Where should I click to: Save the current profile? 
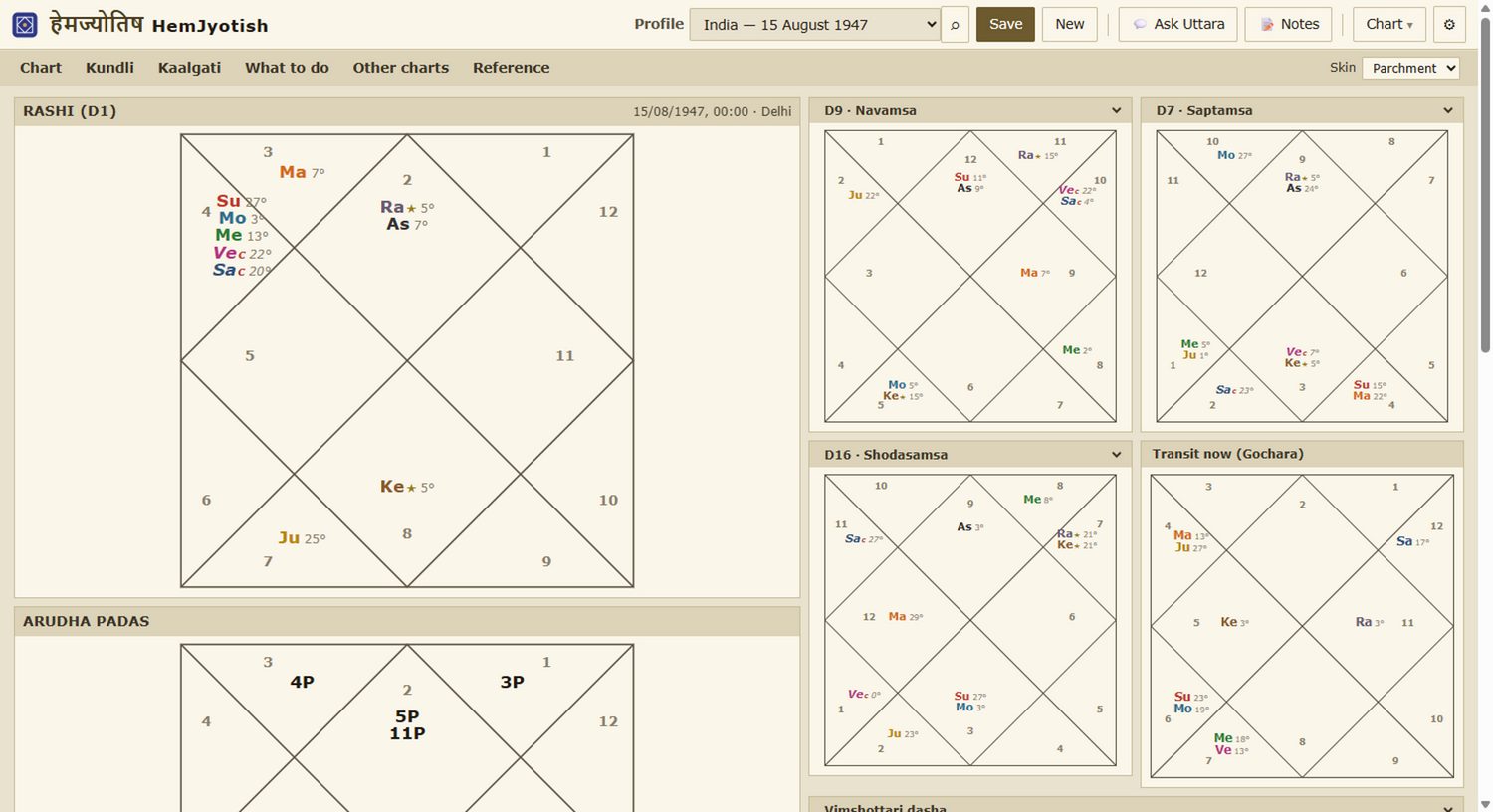(x=1005, y=25)
